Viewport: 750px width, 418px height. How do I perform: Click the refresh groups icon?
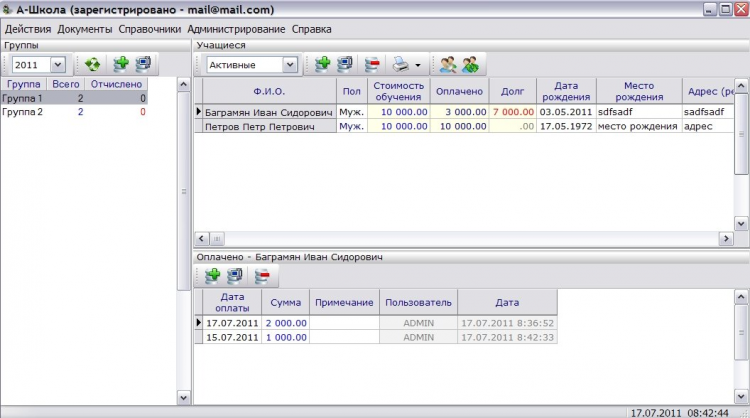[92, 64]
